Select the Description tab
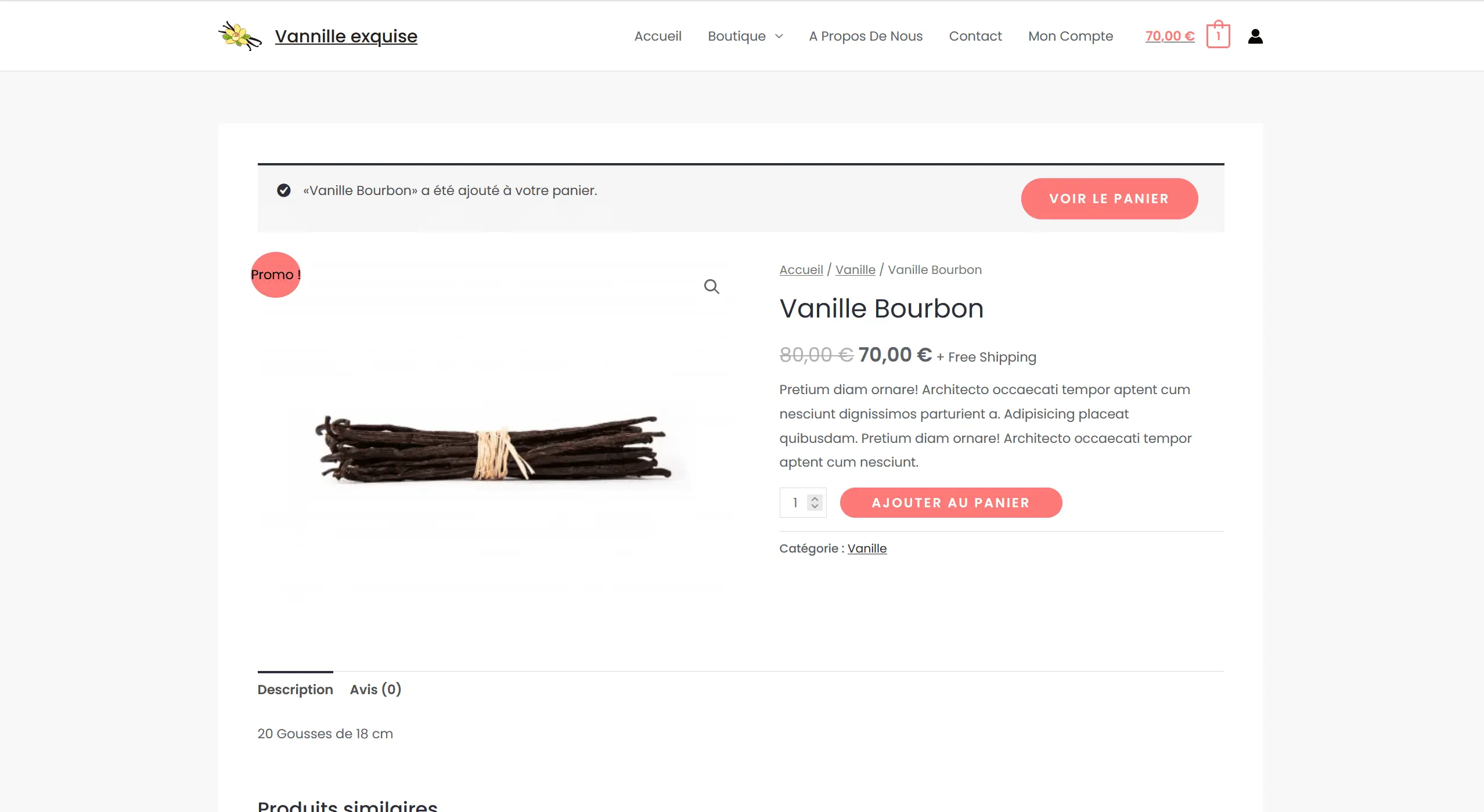 click(295, 689)
